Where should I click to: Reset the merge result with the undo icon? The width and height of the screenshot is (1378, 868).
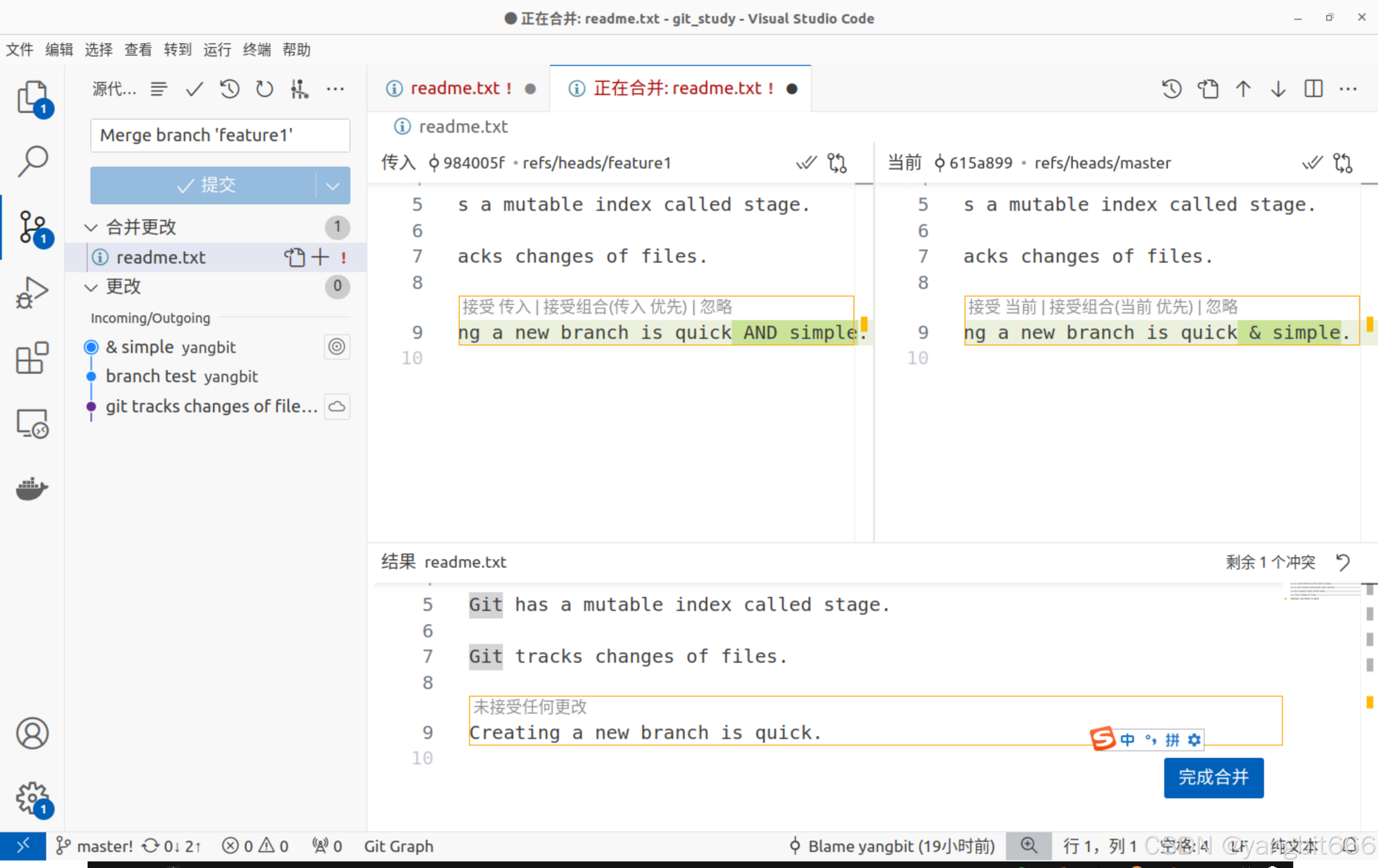coord(1343,562)
